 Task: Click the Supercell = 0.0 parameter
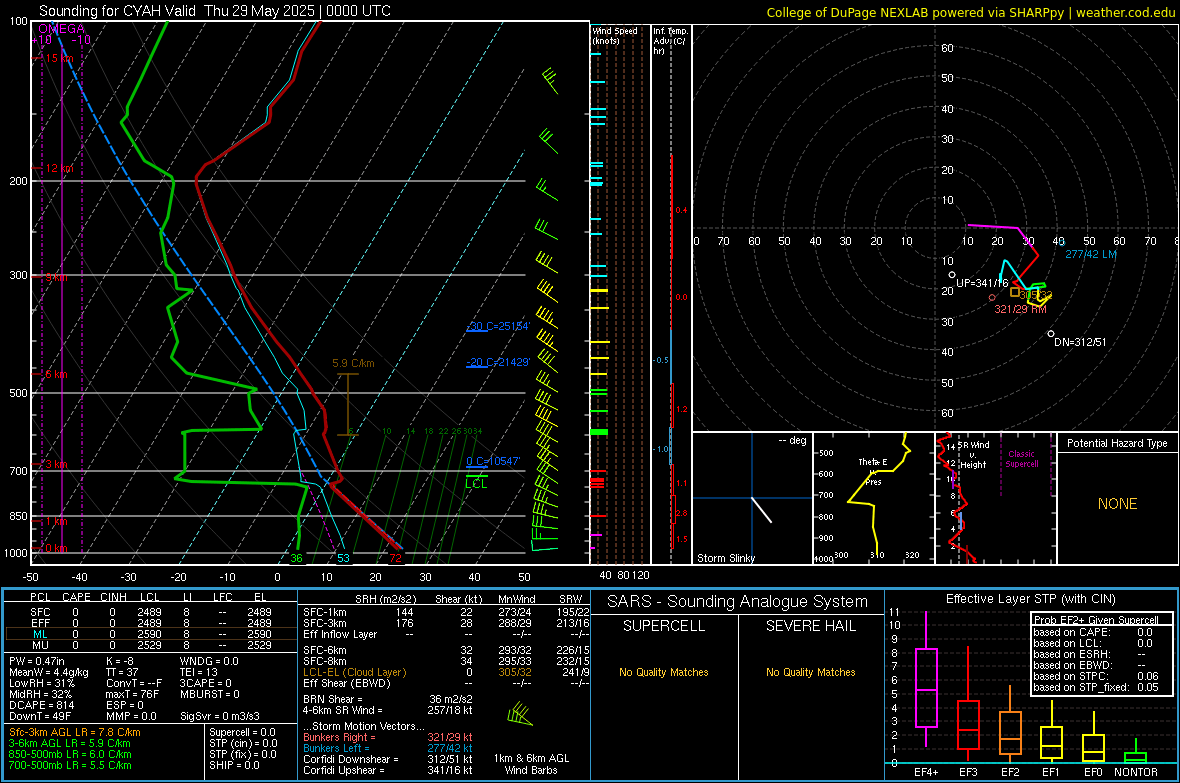pos(242,732)
